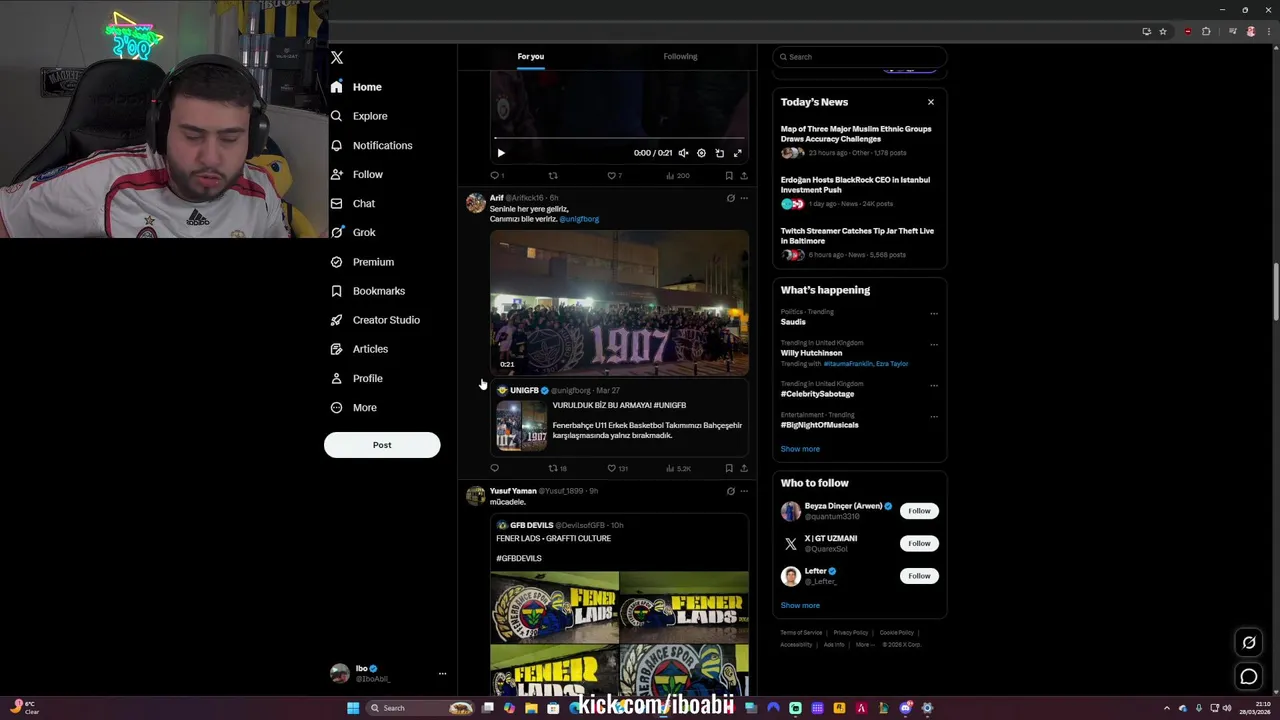Open options for the #CelebritySabotage trend

(934, 385)
